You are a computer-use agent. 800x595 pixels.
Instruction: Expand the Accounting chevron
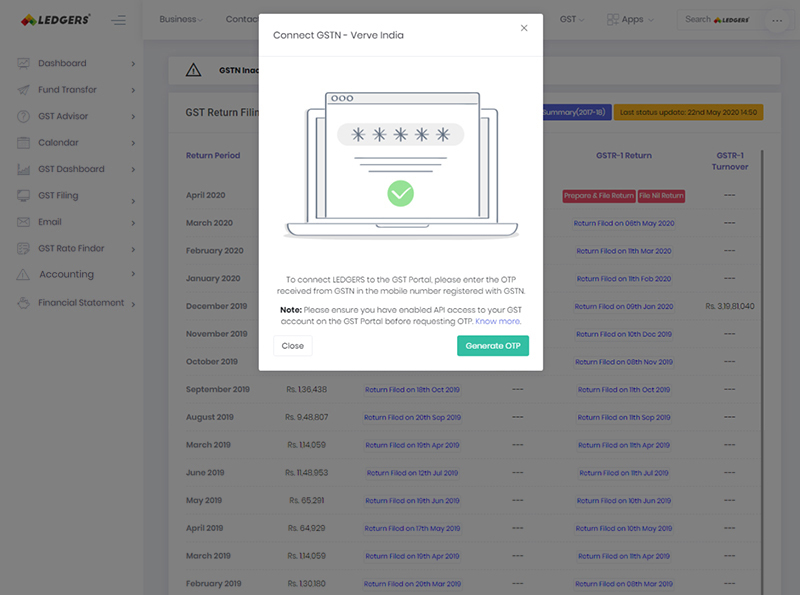[133, 274]
